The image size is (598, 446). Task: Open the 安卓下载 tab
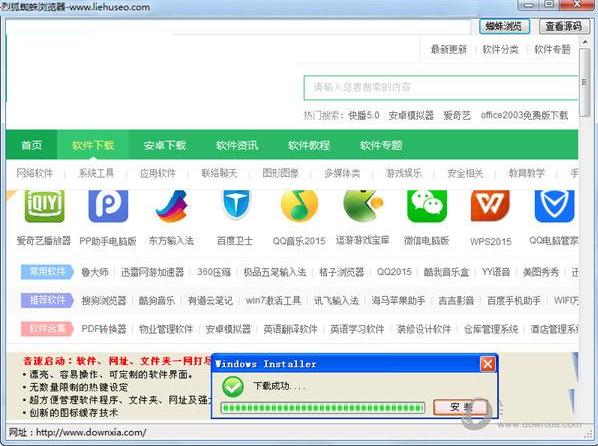[165, 145]
